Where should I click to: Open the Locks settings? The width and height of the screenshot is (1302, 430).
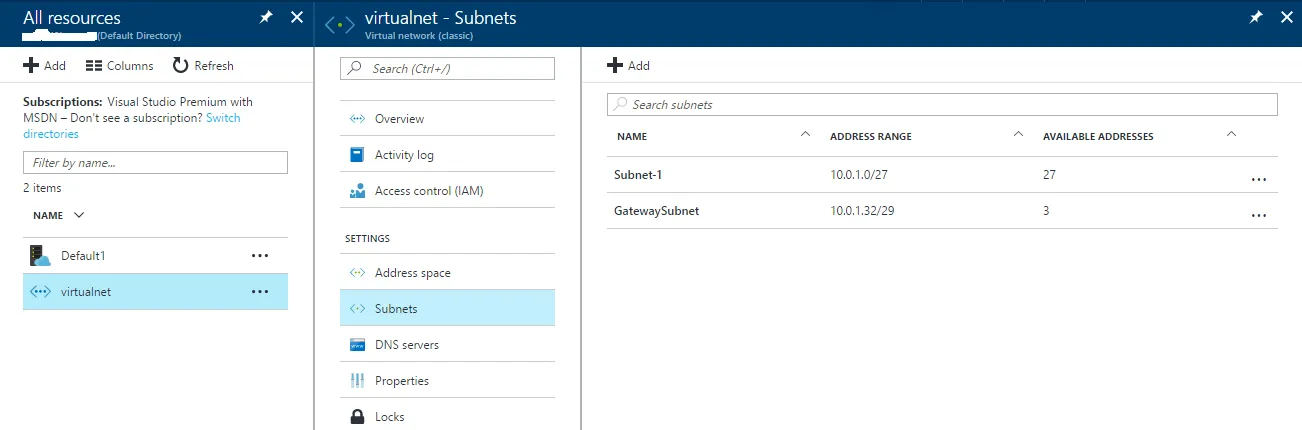(389, 417)
